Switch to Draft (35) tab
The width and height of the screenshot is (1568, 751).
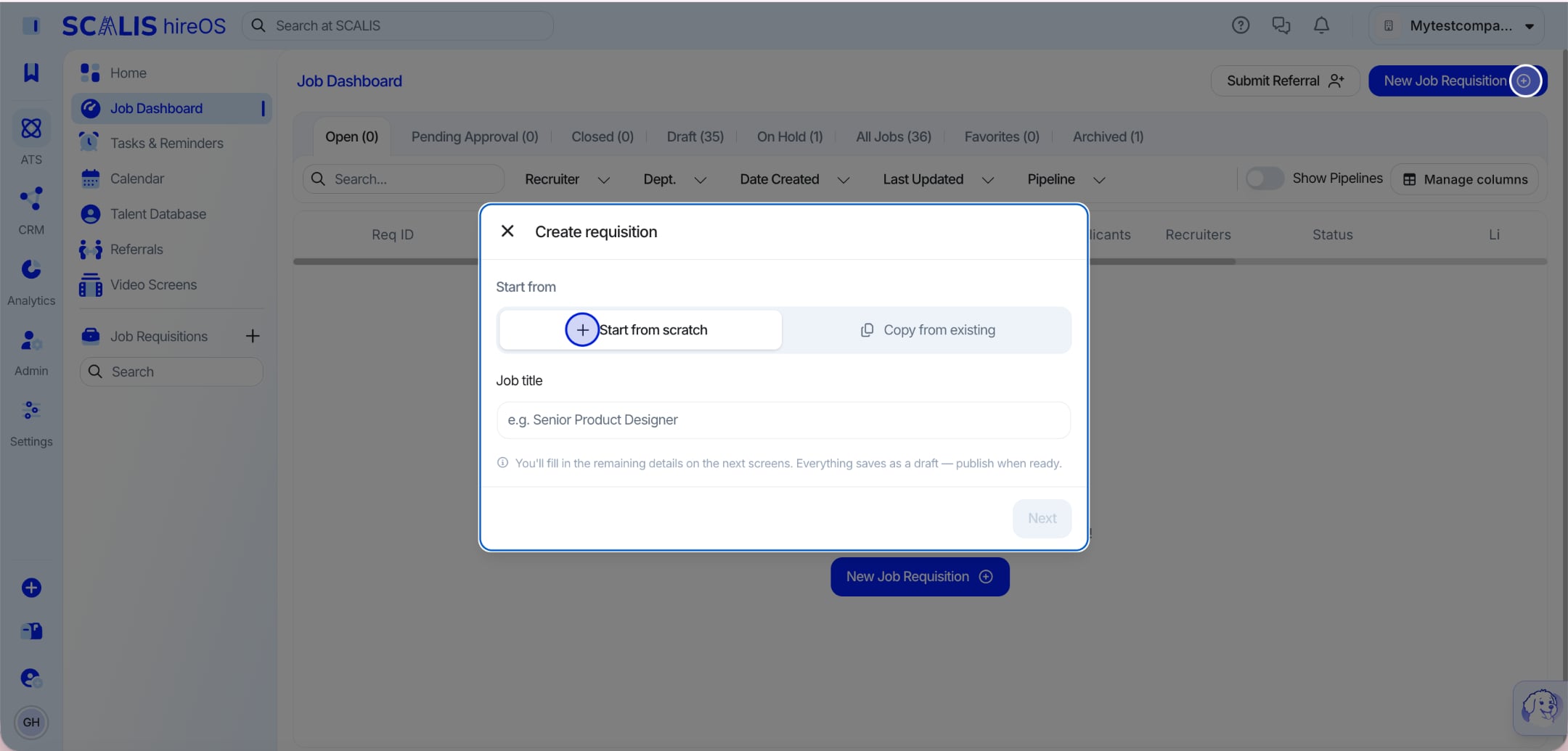[x=695, y=136]
